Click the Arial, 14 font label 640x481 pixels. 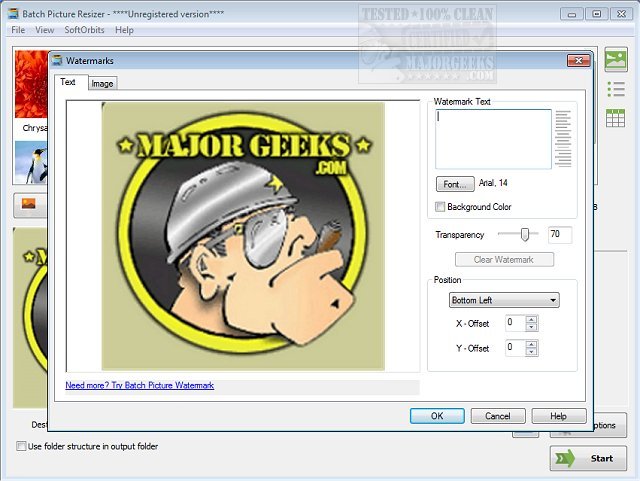[493, 183]
